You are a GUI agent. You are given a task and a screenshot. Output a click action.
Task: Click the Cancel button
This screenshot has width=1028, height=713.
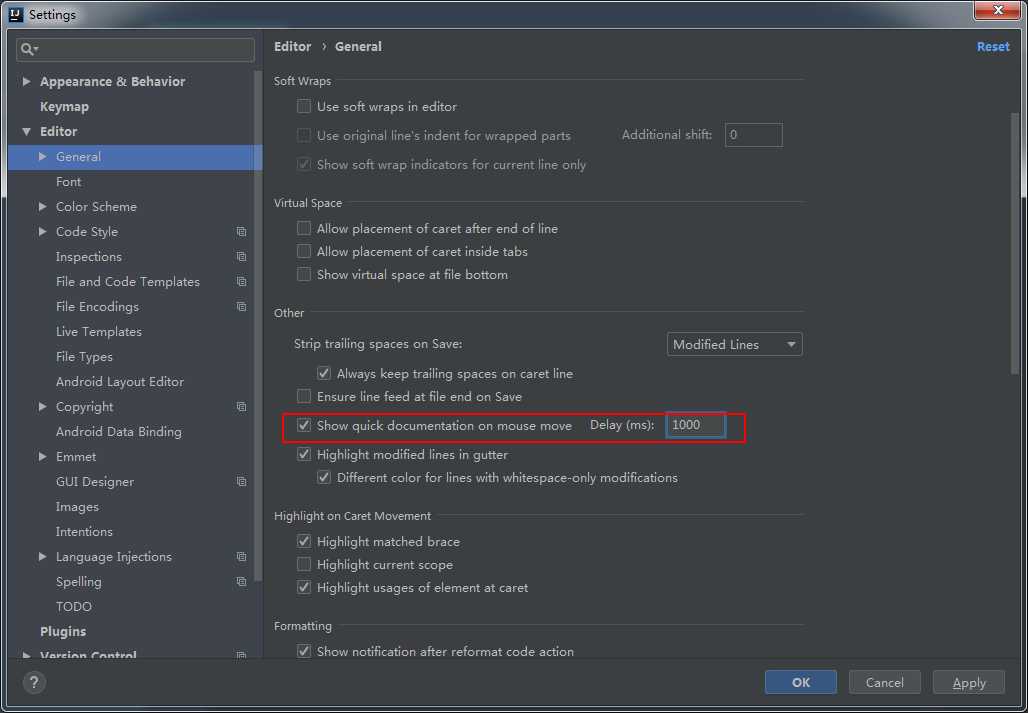click(884, 682)
